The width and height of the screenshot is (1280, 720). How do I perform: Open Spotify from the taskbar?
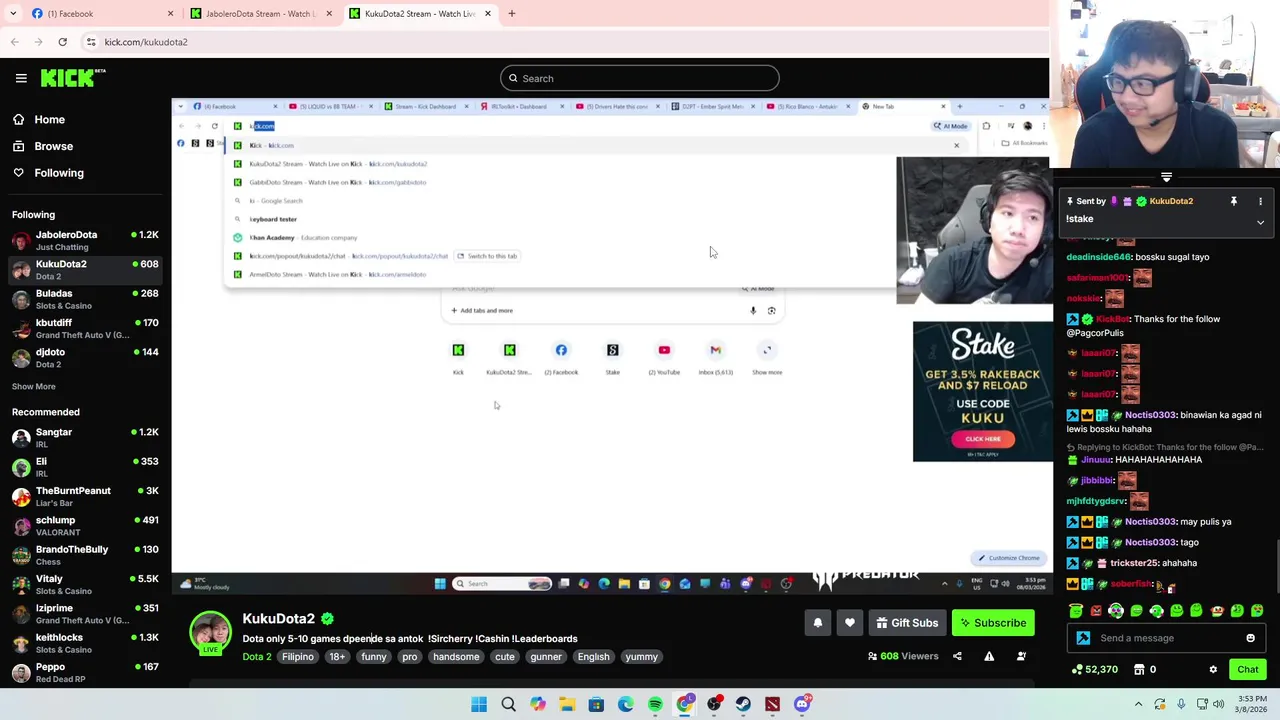(x=655, y=704)
